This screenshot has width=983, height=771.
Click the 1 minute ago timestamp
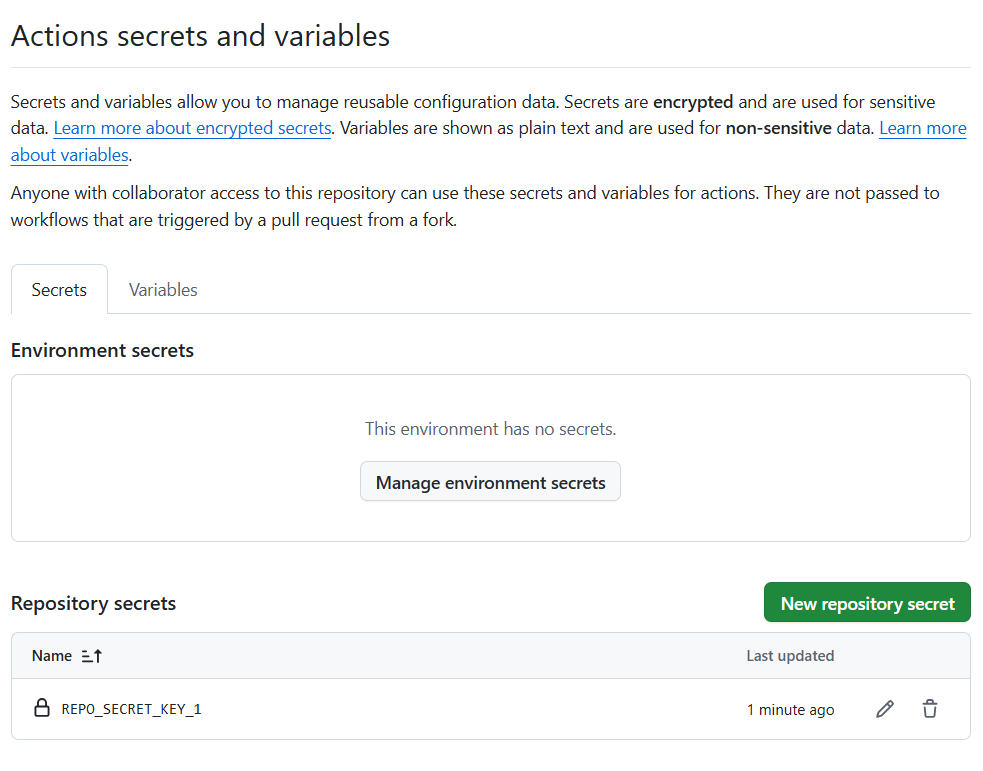pyautogui.click(x=790, y=710)
